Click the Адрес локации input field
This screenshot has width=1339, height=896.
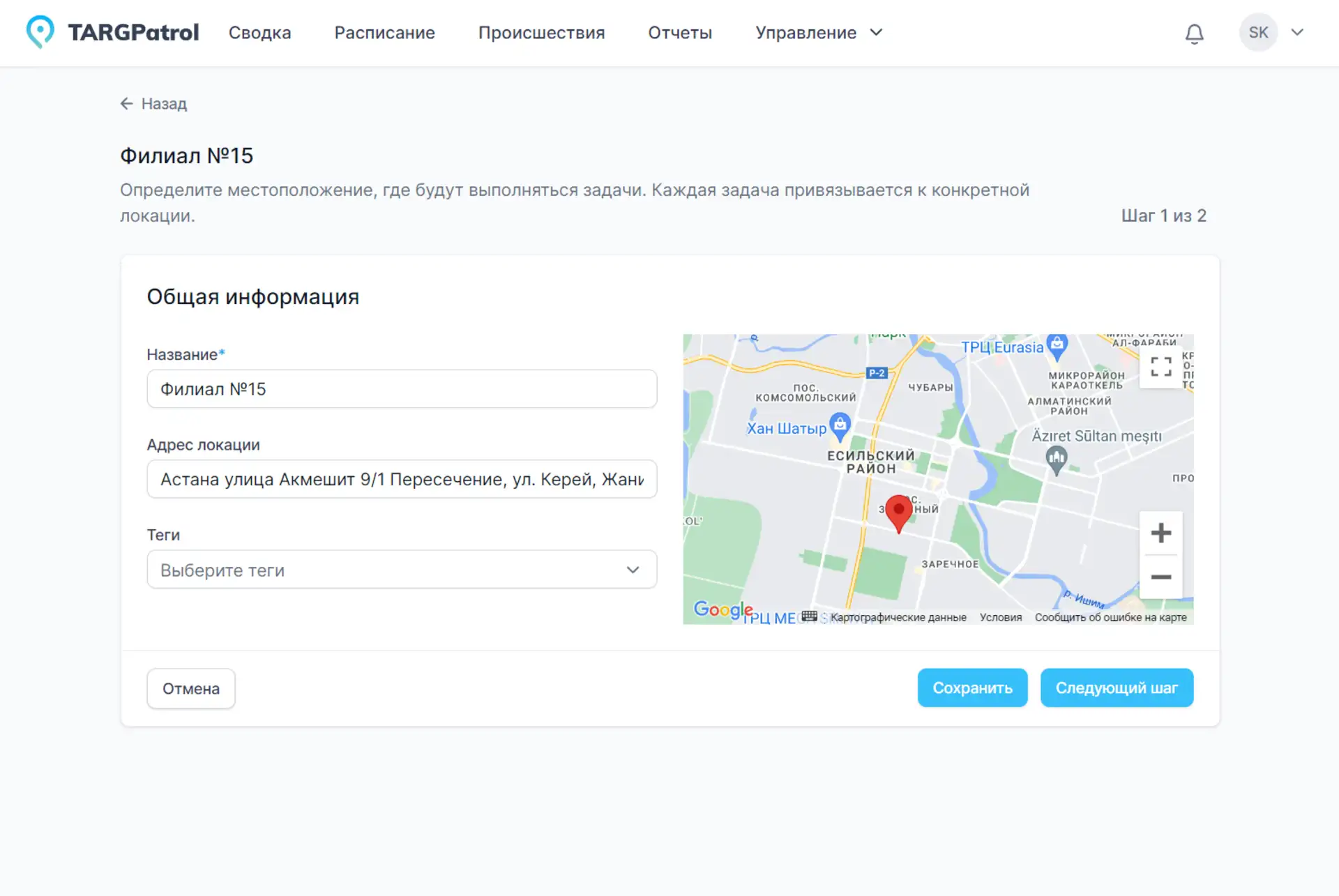coord(402,479)
